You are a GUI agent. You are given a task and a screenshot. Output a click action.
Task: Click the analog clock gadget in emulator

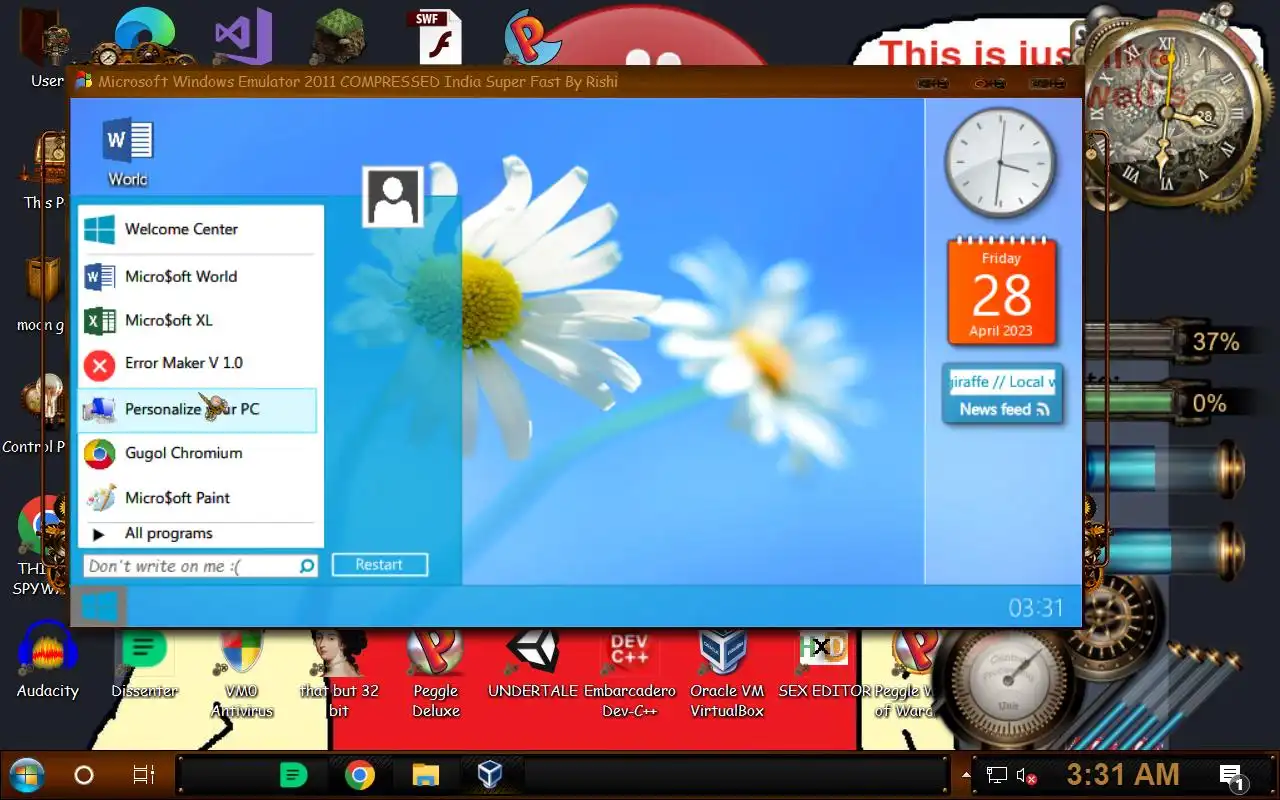(1000, 163)
